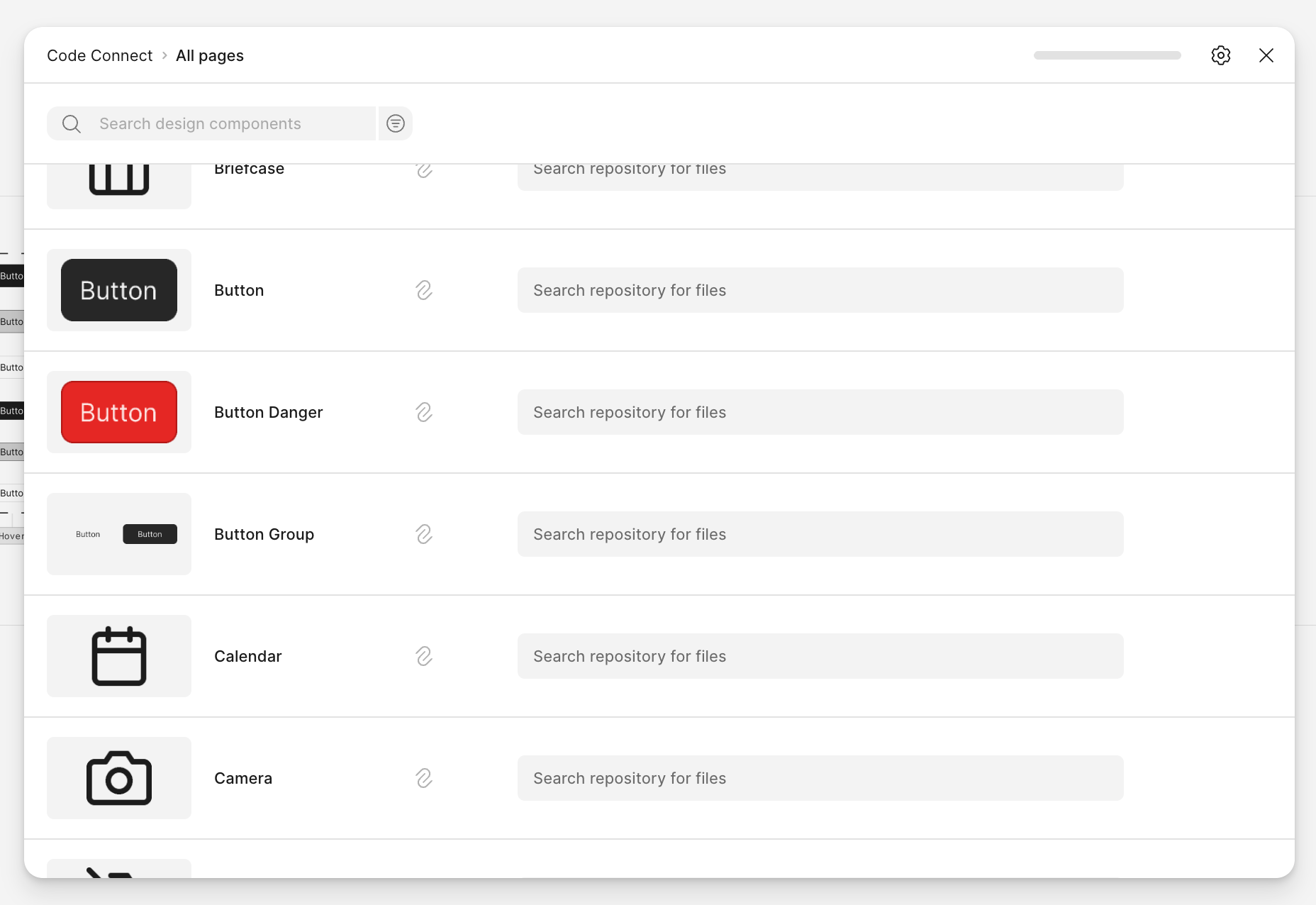Select the red Button Danger preview
Viewport: 1316px width, 905px height.
pos(118,412)
